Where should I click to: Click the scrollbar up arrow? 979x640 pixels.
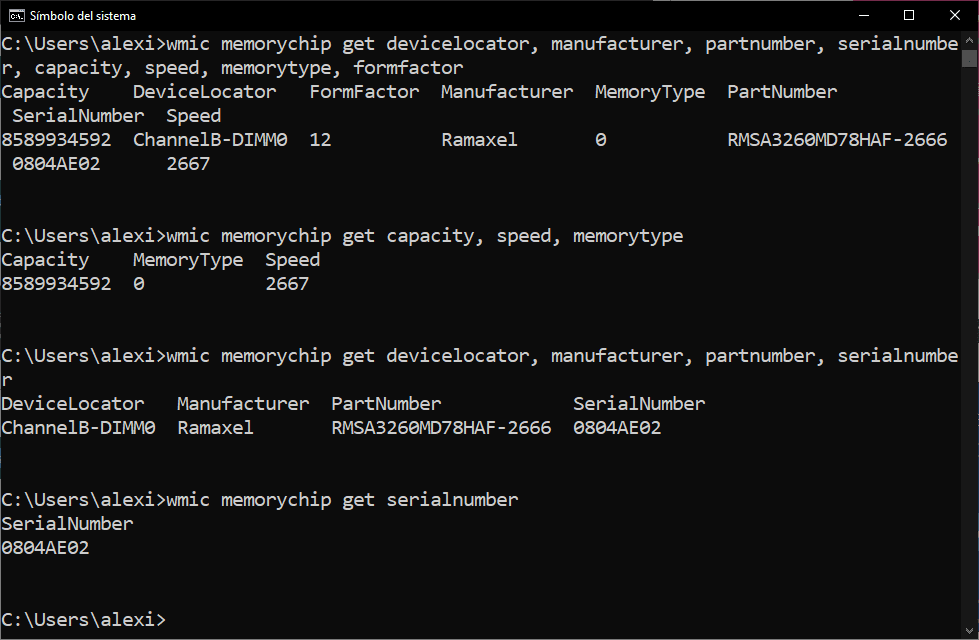pos(969,41)
